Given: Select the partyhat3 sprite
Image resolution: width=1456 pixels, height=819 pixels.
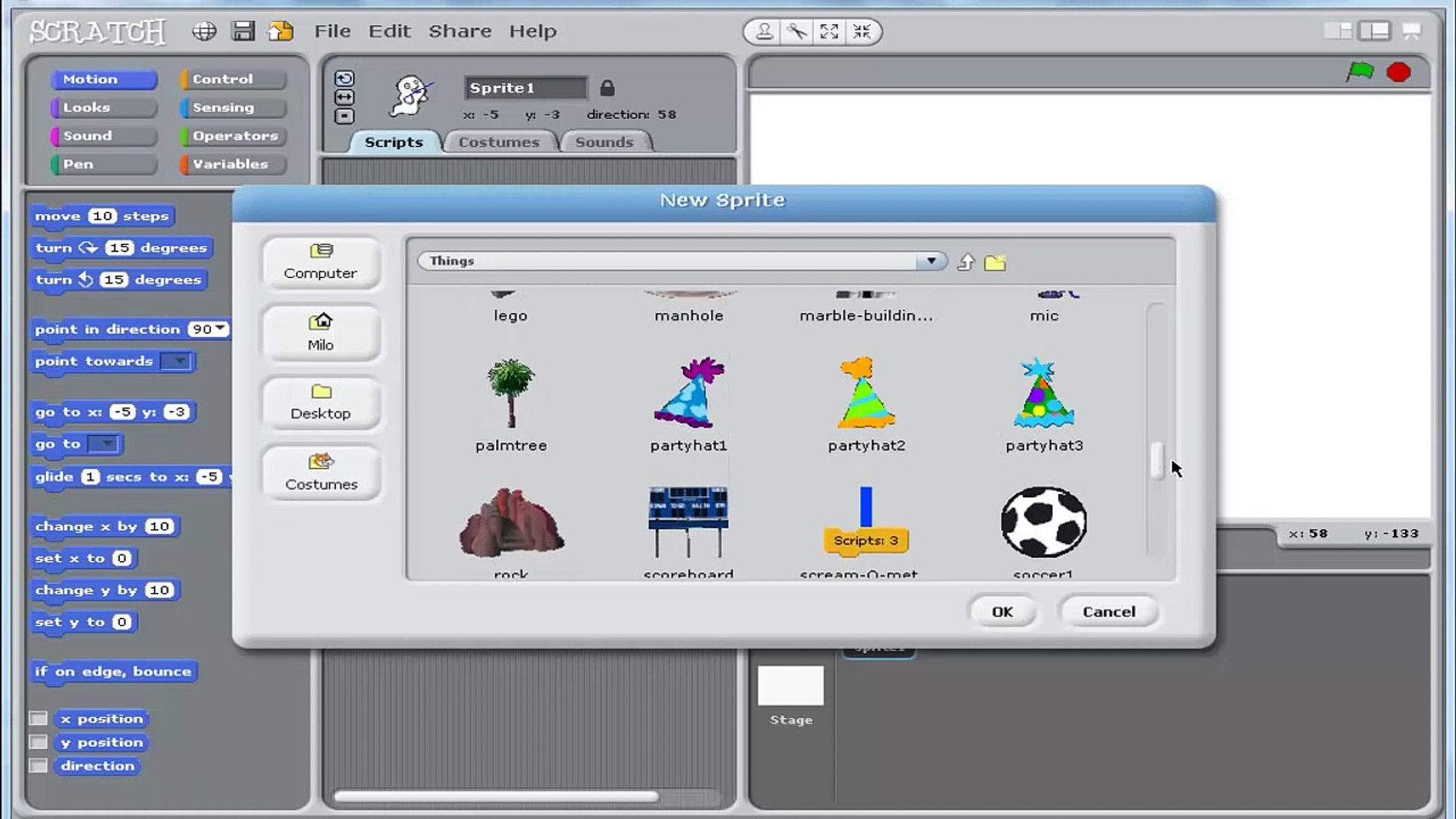Looking at the screenshot, I should pos(1044,405).
